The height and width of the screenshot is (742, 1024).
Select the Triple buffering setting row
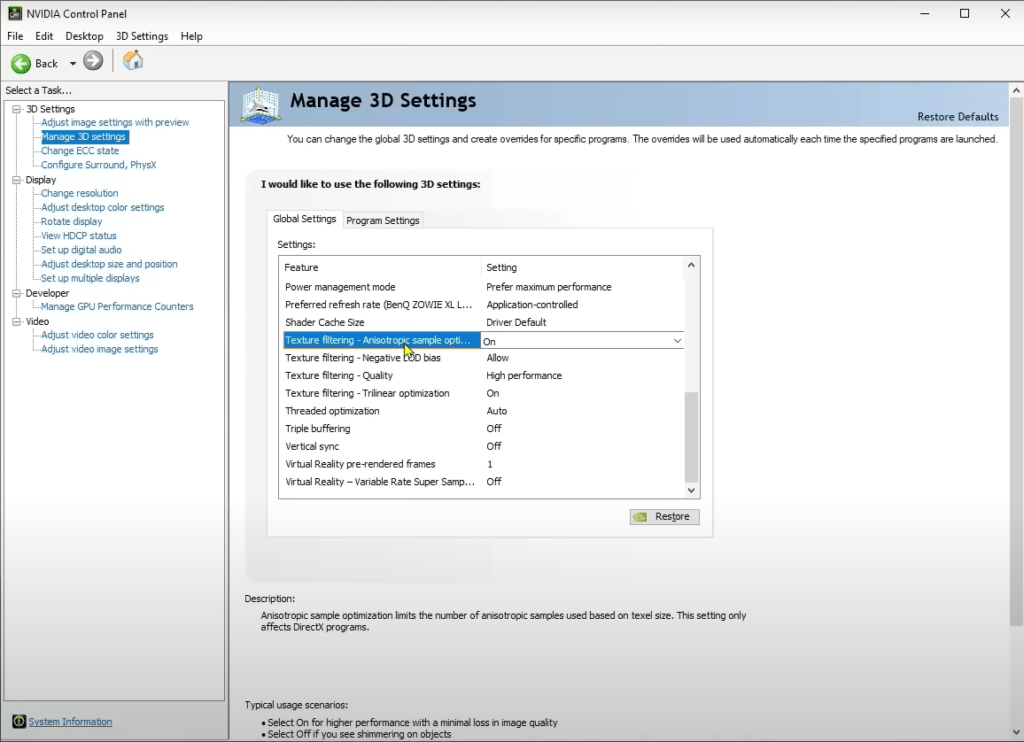click(x=380, y=428)
